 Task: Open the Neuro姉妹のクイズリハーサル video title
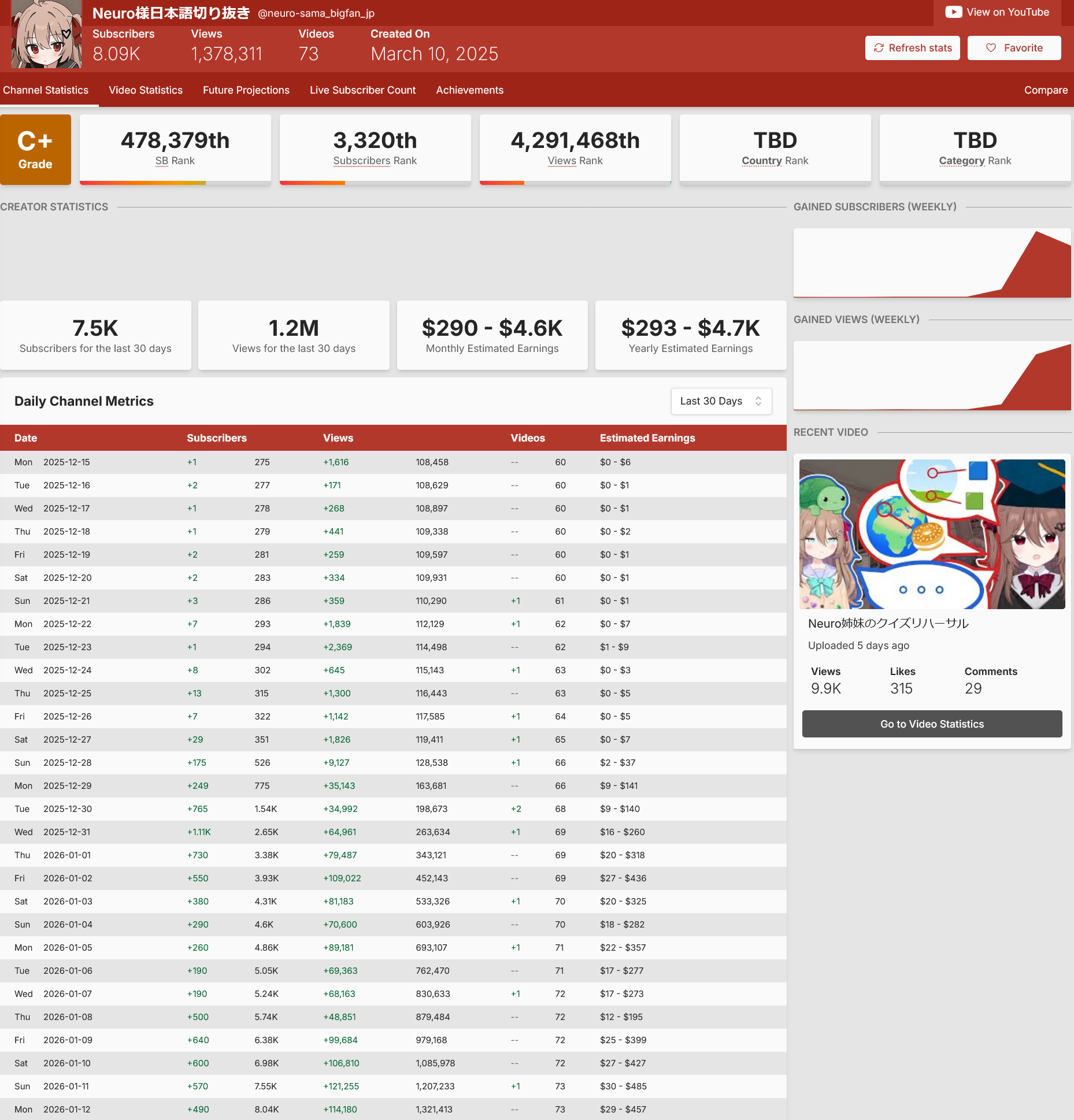(x=888, y=624)
